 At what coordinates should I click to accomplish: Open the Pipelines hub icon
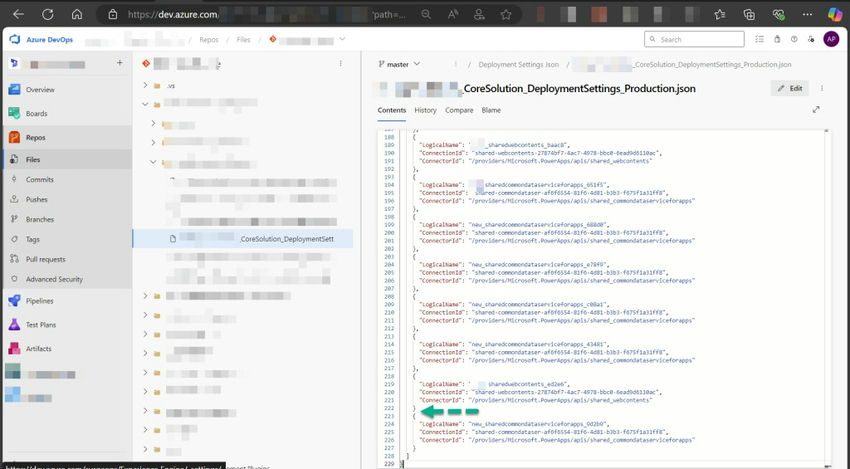15,300
